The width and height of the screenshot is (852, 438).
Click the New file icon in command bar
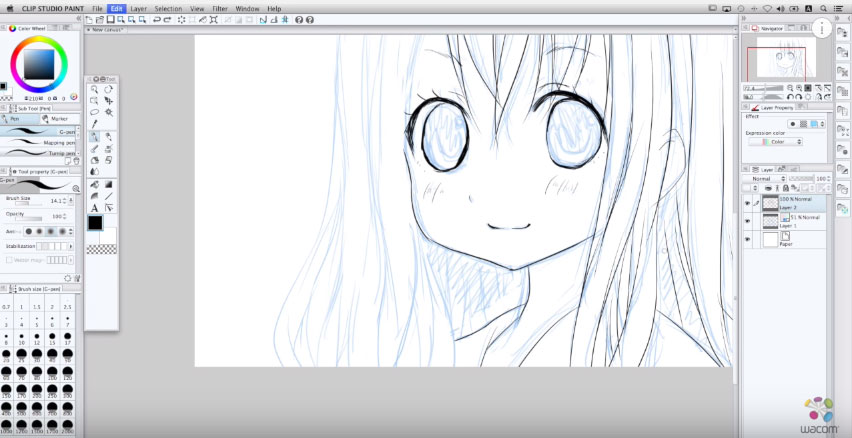pos(90,19)
